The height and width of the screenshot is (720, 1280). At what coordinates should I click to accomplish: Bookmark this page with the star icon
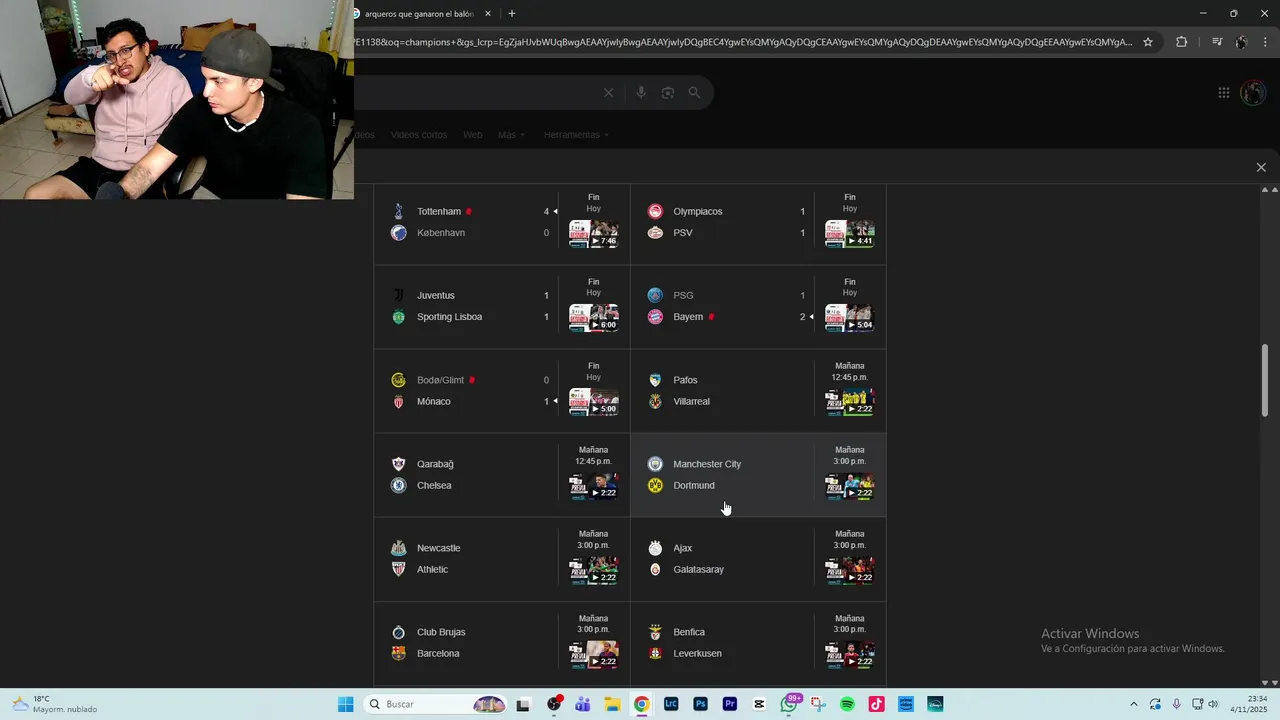click(1148, 42)
